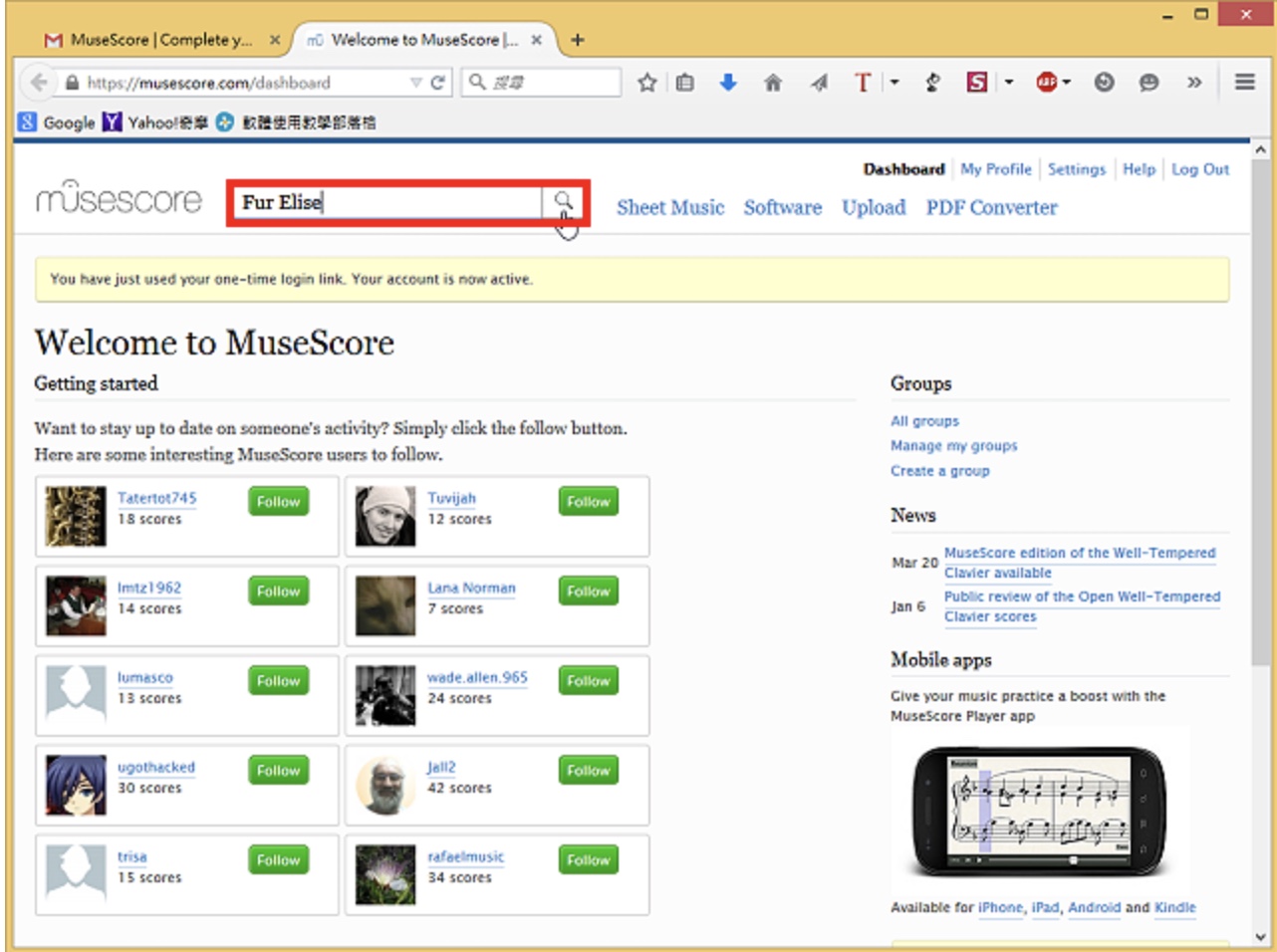Image resolution: width=1277 pixels, height=952 pixels.
Task: View All groups
Action: click(x=924, y=421)
